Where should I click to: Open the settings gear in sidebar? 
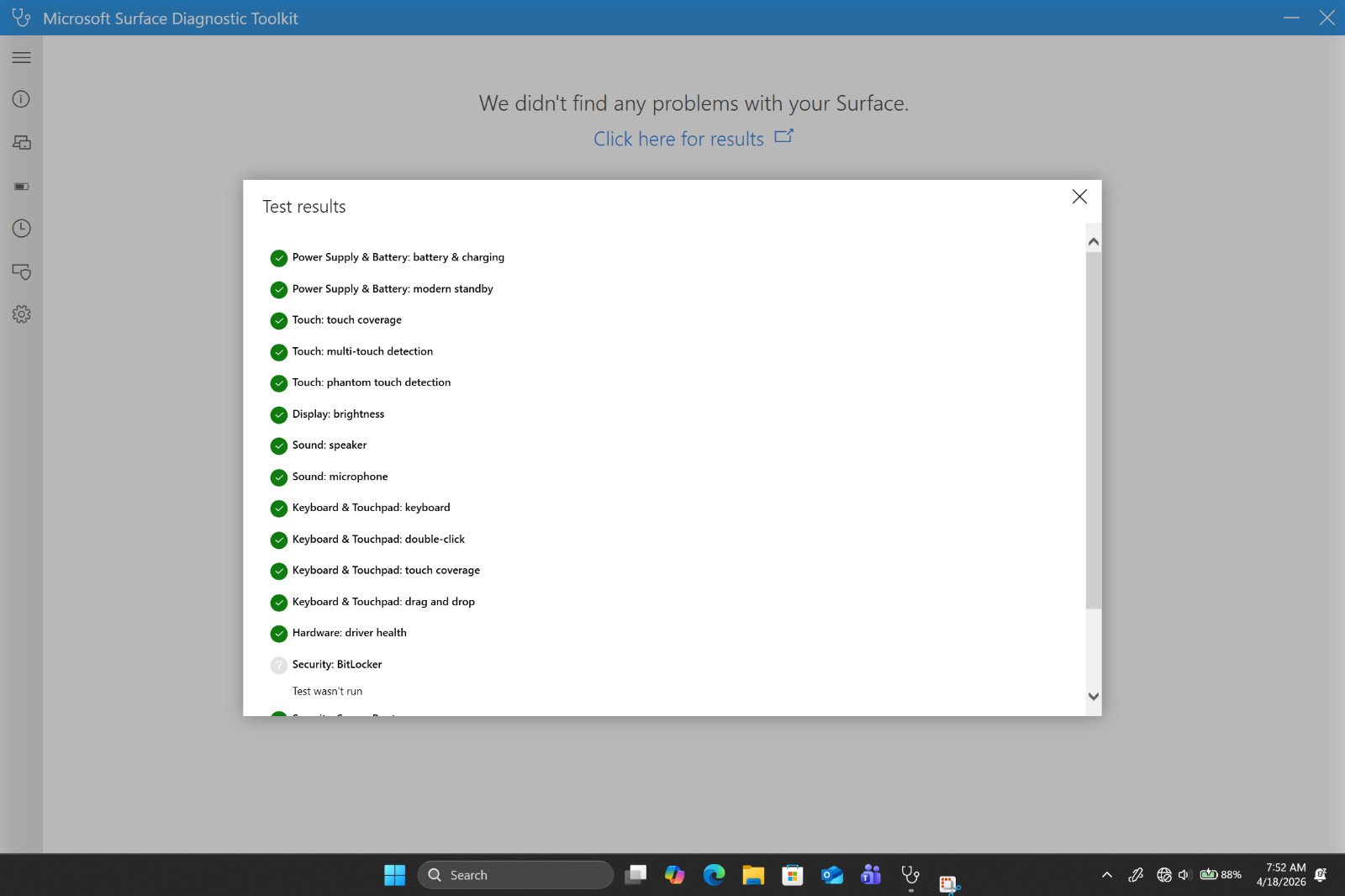point(22,314)
